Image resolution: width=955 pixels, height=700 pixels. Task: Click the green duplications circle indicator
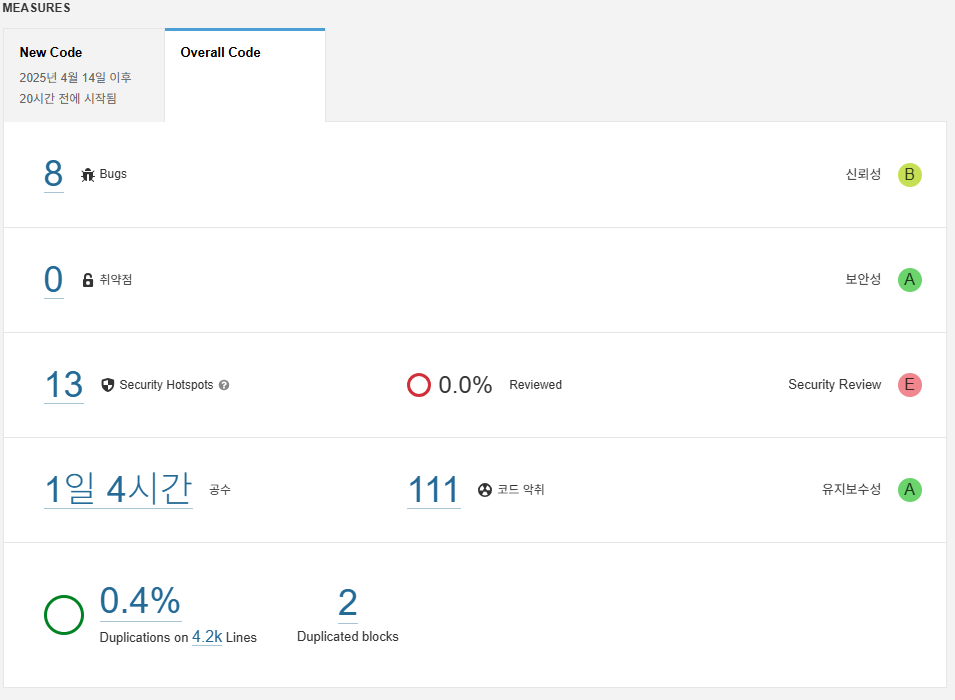tap(64, 615)
